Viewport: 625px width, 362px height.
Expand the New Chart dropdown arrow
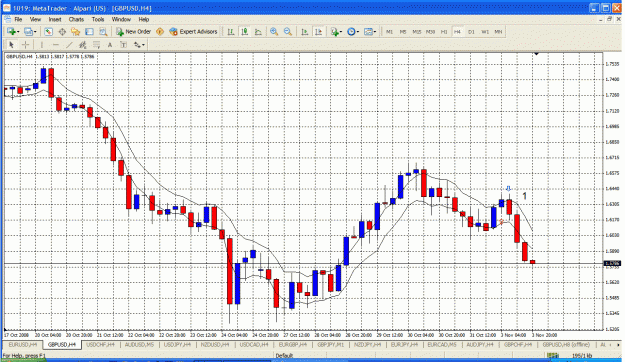pyautogui.click(x=18, y=32)
